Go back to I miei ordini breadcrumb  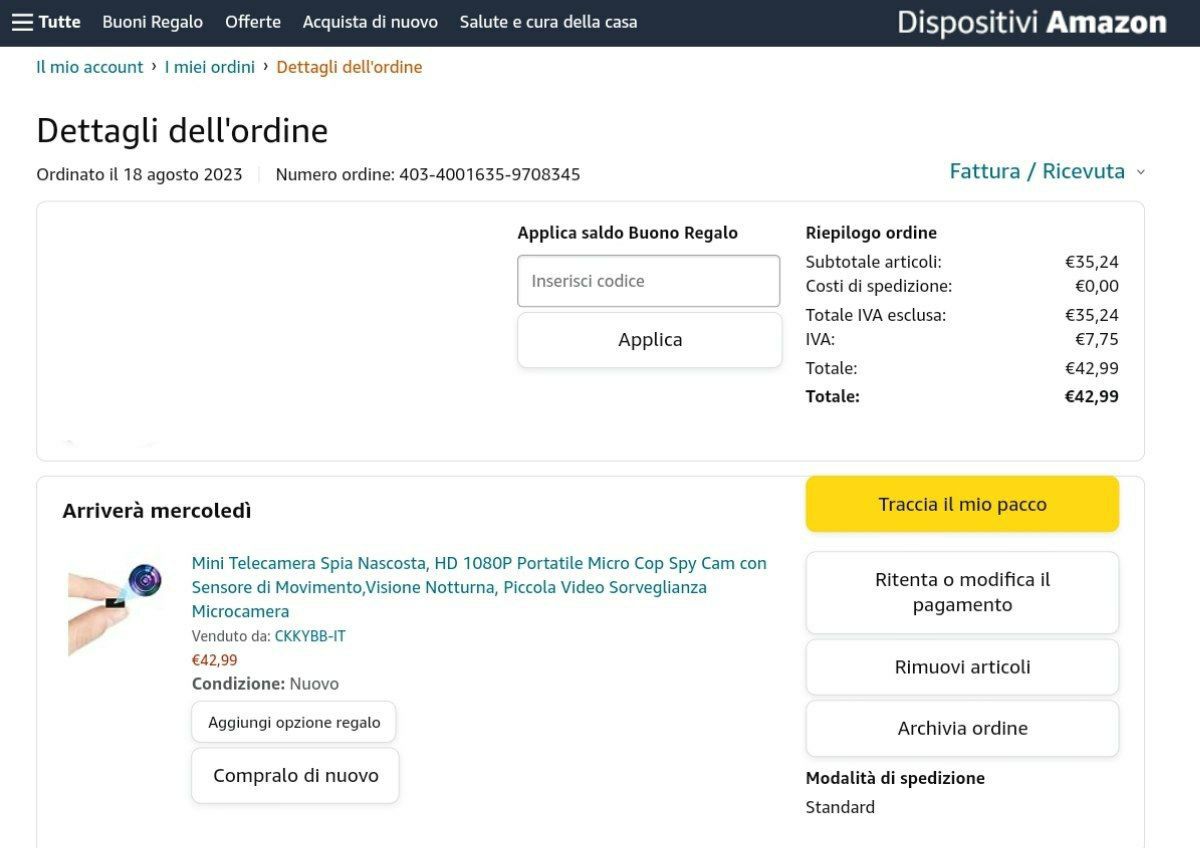pos(209,67)
